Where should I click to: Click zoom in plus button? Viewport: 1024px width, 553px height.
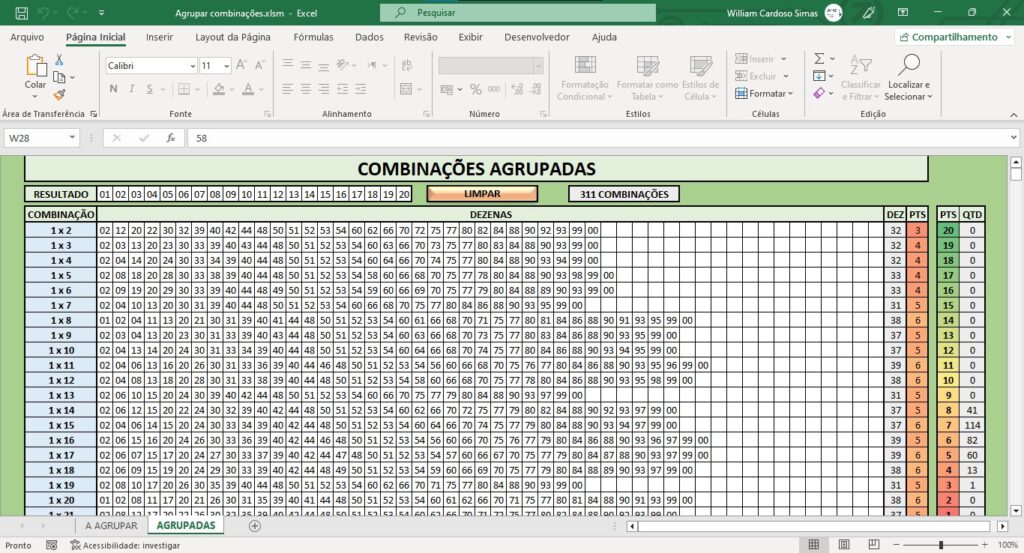(x=984, y=545)
